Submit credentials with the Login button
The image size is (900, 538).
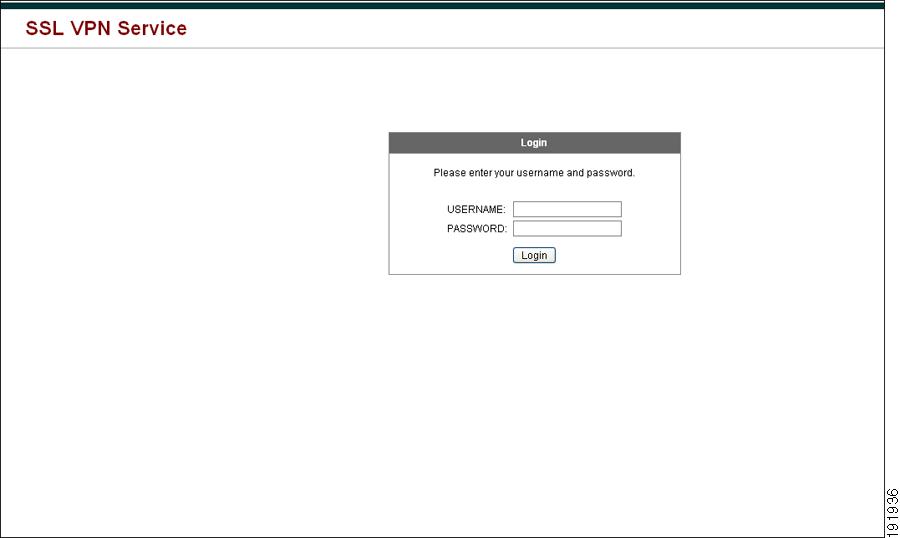[534, 255]
